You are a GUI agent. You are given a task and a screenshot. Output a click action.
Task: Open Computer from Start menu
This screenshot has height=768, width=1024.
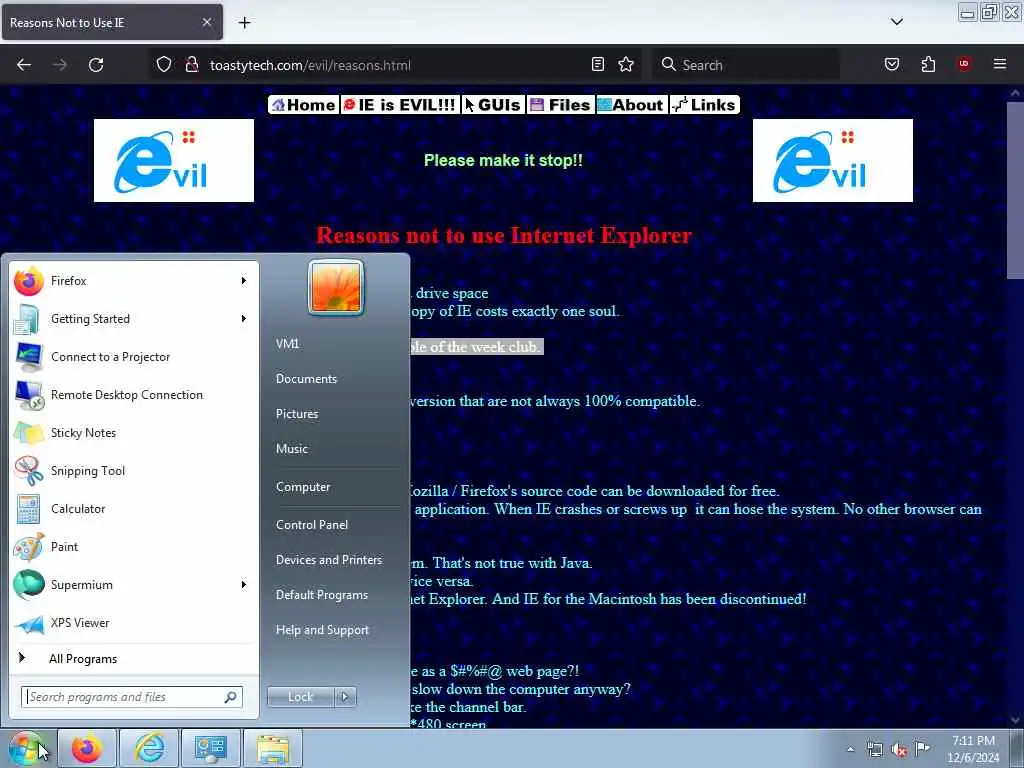tap(303, 487)
